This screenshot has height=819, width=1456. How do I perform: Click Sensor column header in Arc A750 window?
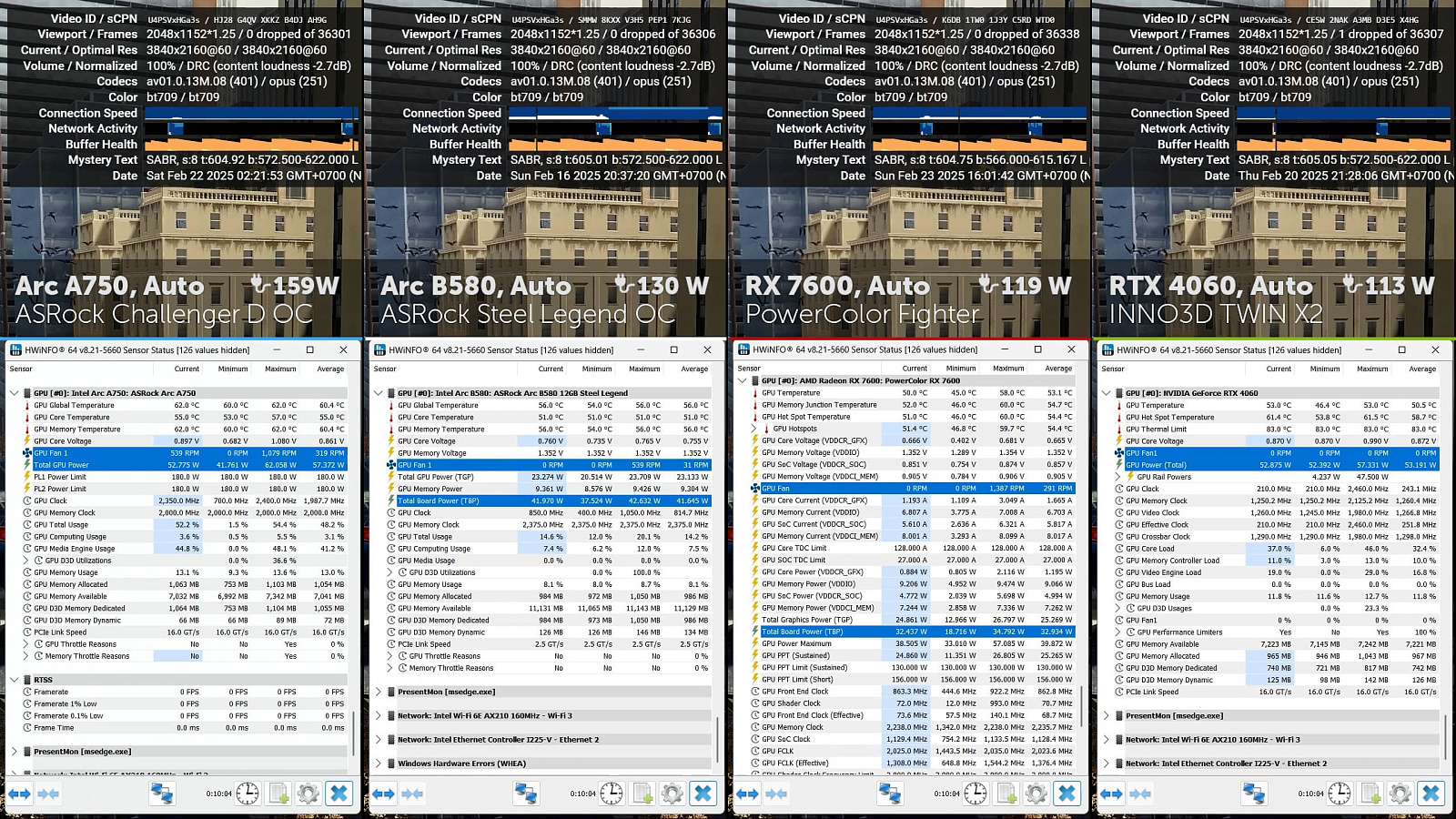pyautogui.click(x=22, y=369)
